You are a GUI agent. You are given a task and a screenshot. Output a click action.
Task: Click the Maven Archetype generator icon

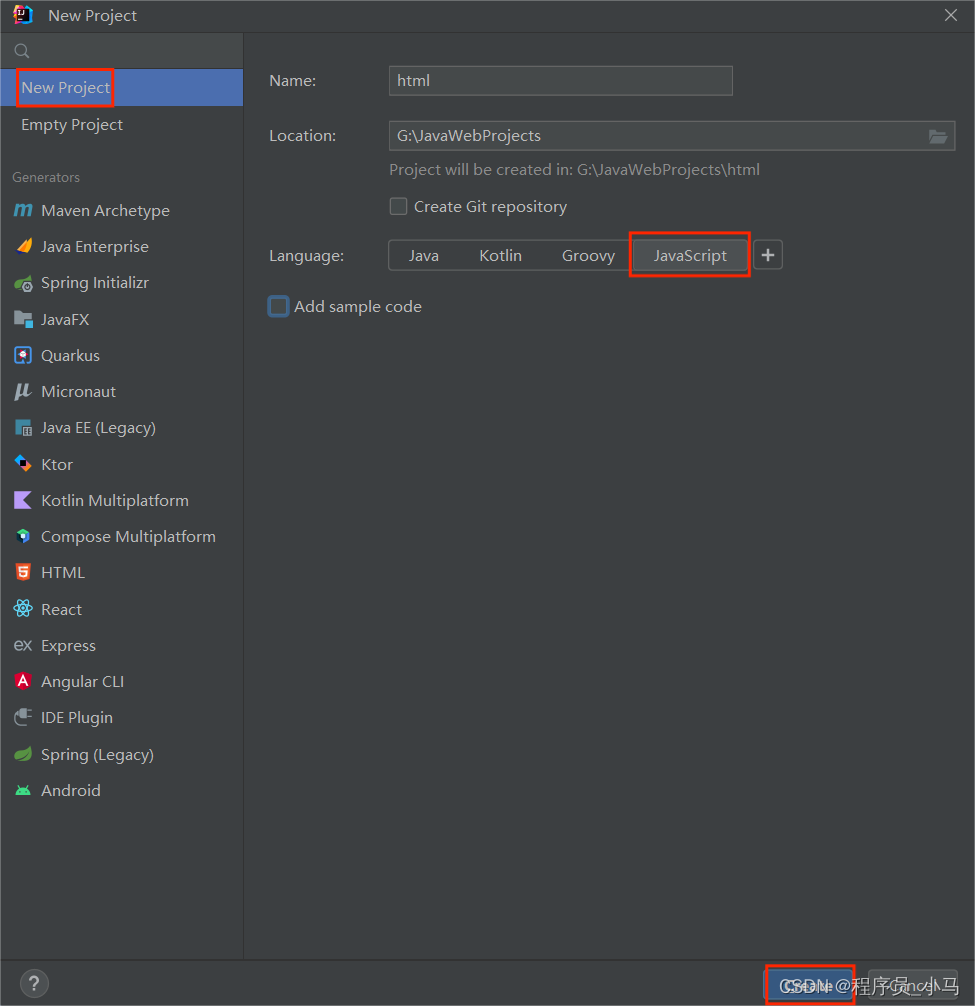(23, 210)
